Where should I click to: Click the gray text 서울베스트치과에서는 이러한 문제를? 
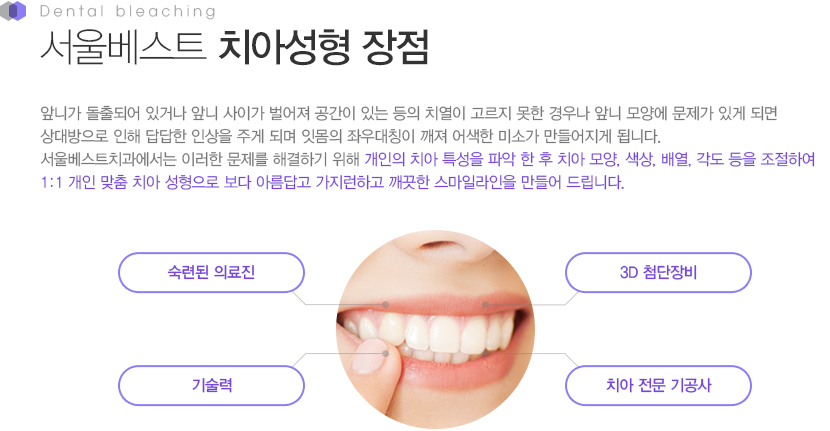pyautogui.click(x=200, y=159)
